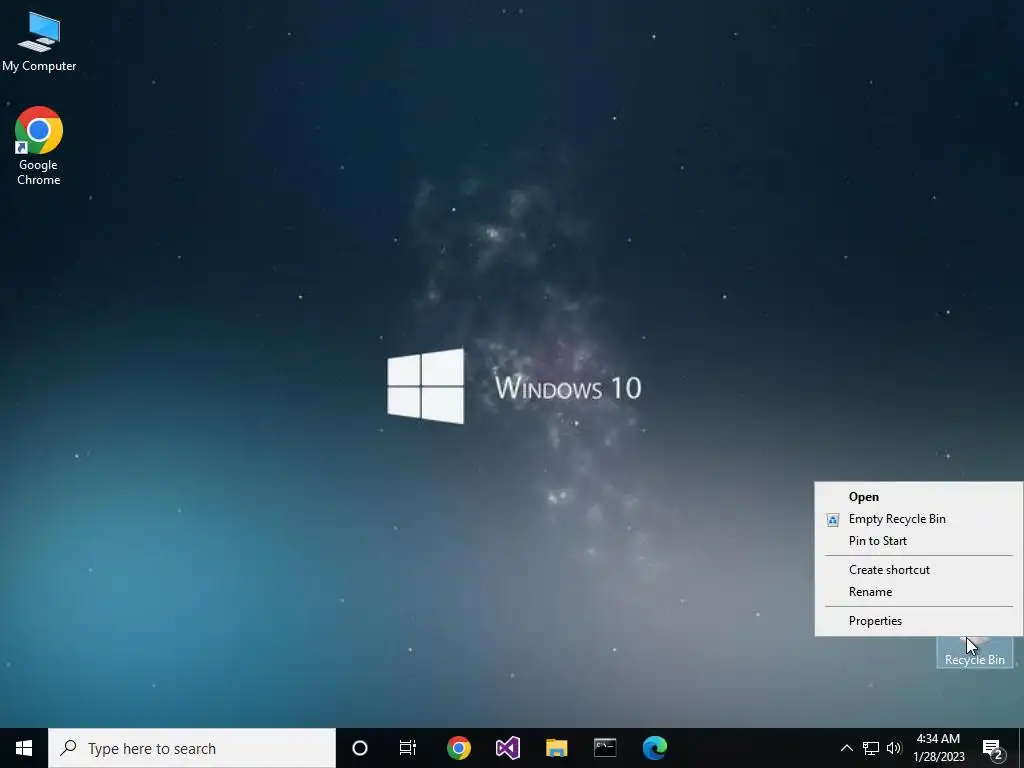Select the Recycle Bin desktop icon

pyautogui.click(x=974, y=652)
